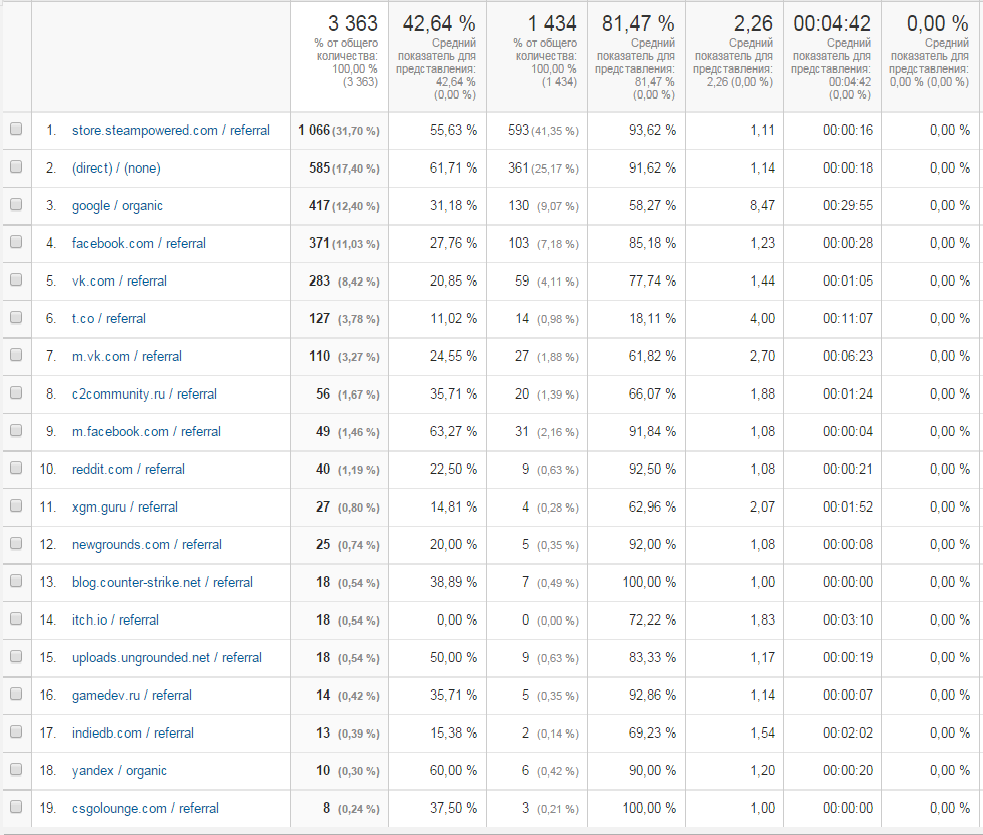The height and width of the screenshot is (835, 983).
Task: Enable checkbox beside reddit.com / referral
Action: coord(16,469)
